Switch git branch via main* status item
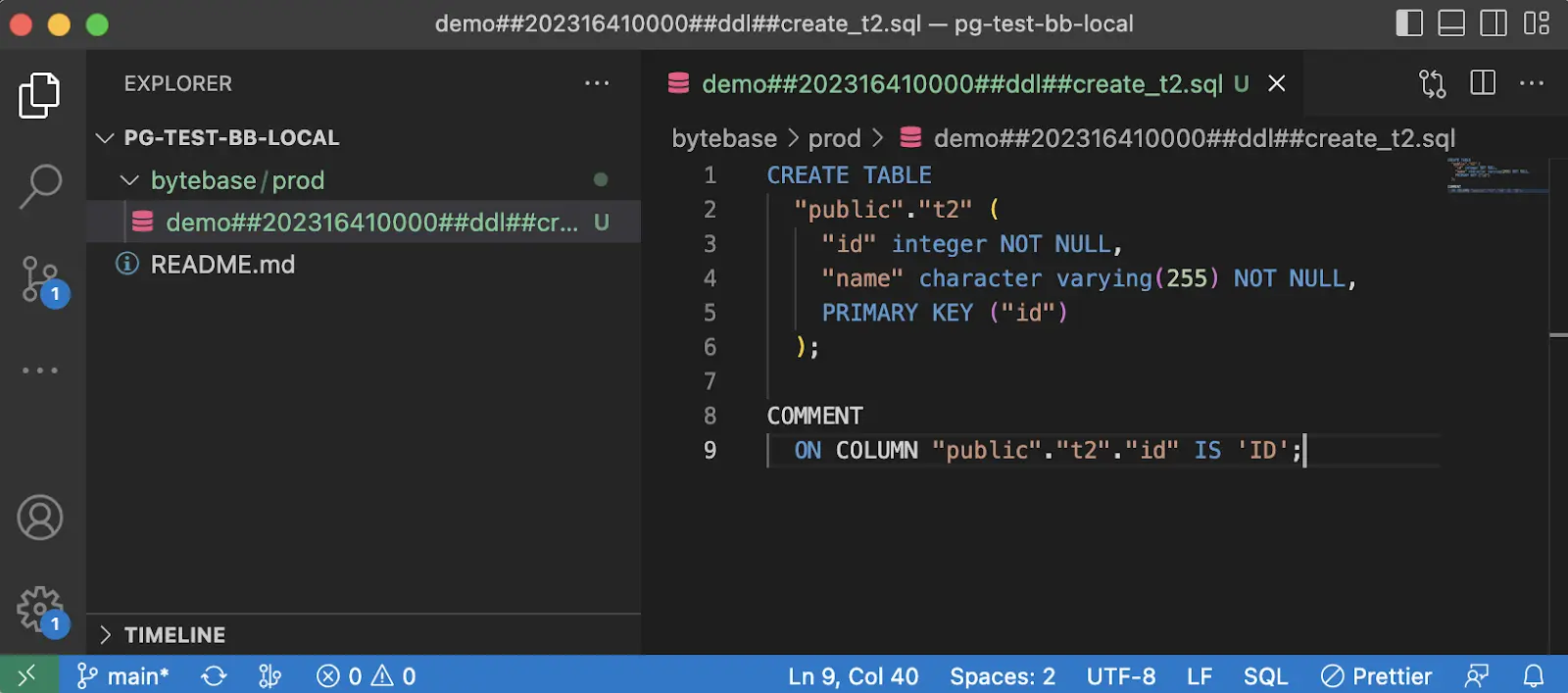Image resolution: width=1568 pixels, height=693 pixels. (x=122, y=676)
